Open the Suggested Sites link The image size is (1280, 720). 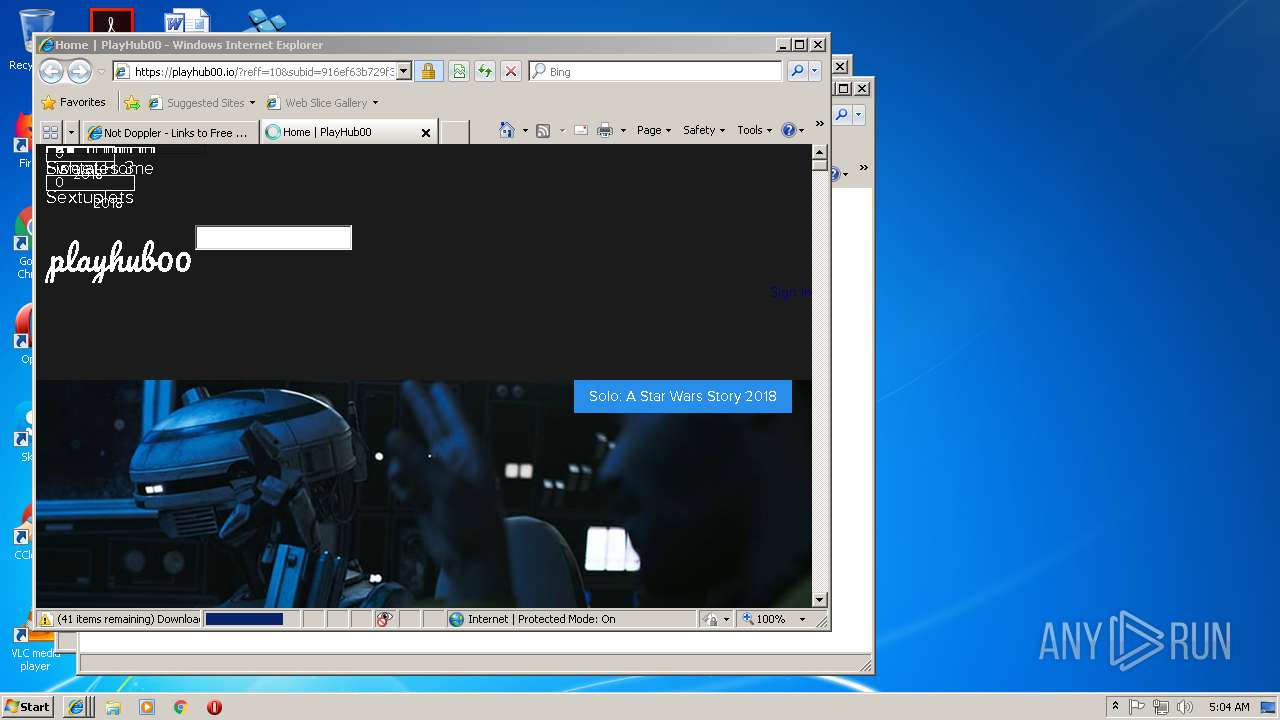(201, 103)
